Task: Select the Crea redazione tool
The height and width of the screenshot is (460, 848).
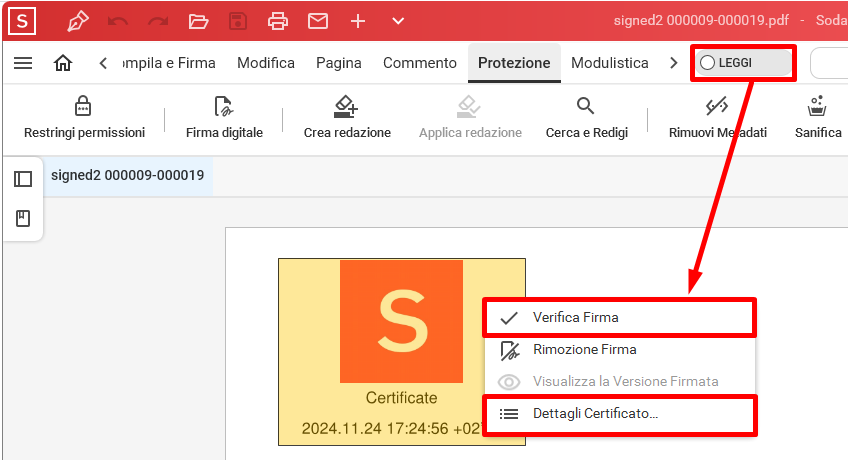Action: (347, 117)
